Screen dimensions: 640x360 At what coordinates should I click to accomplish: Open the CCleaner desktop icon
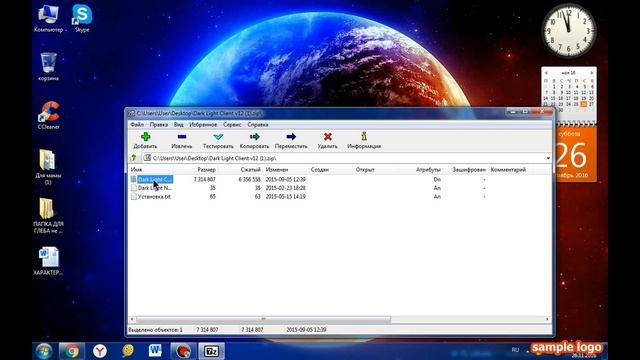point(48,116)
